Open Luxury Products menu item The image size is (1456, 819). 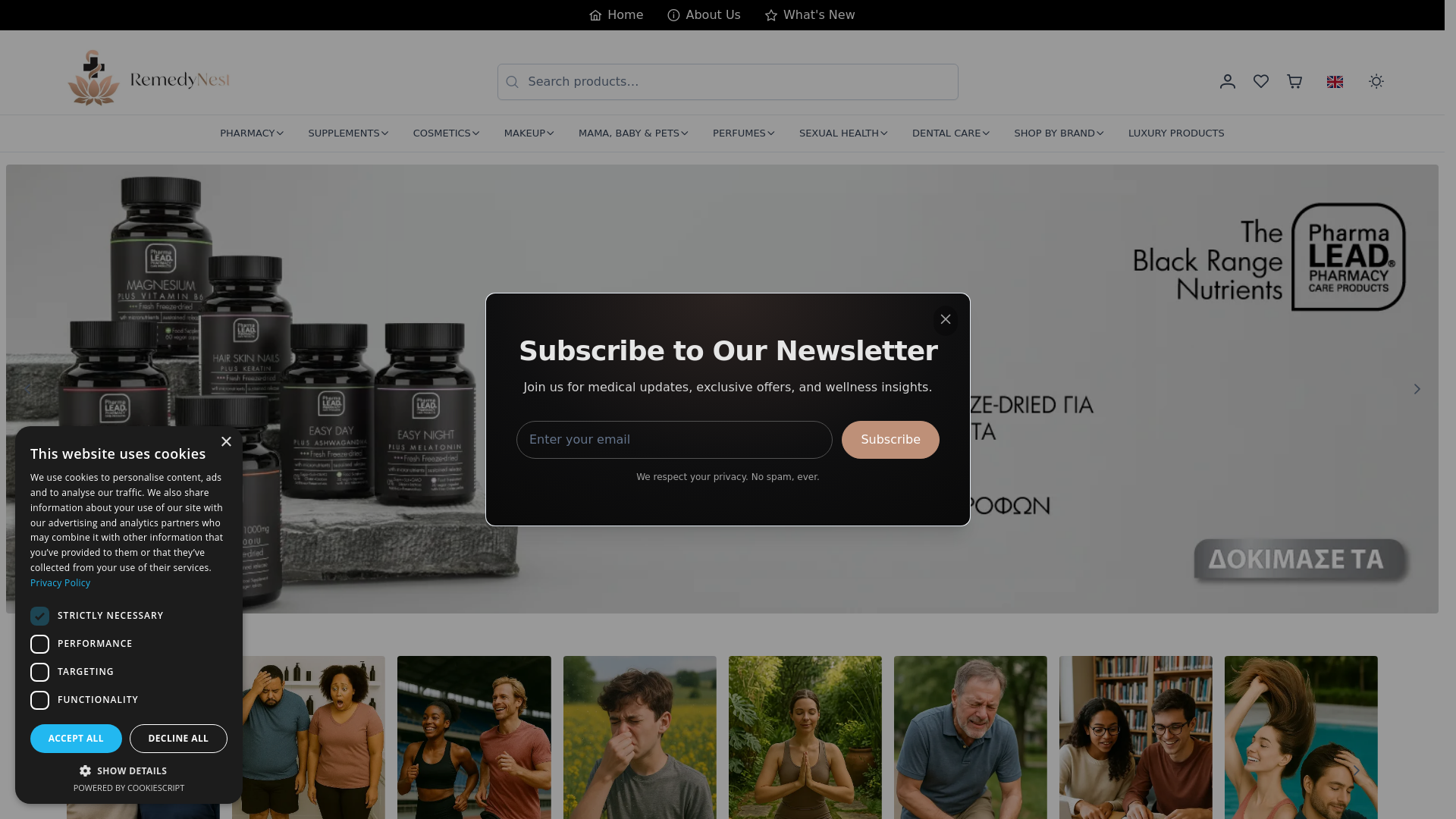pyautogui.click(x=1176, y=133)
